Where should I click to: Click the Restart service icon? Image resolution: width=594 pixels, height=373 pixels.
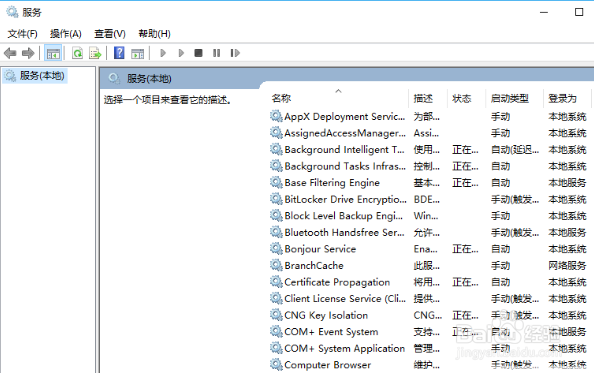[235, 53]
